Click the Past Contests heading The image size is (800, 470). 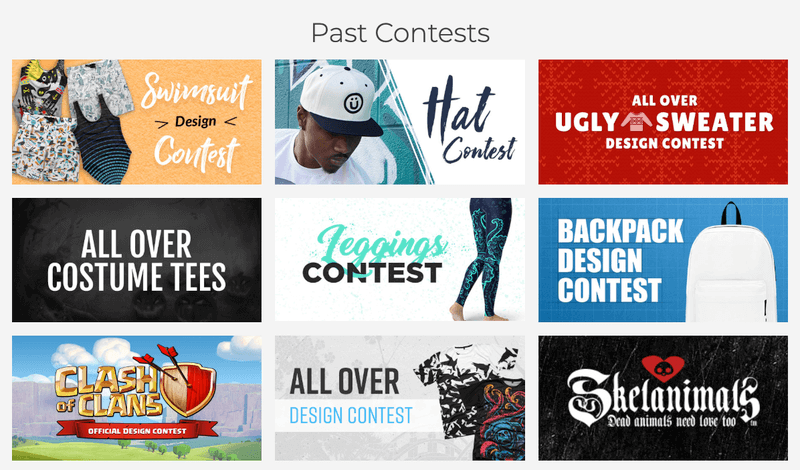click(400, 33)
